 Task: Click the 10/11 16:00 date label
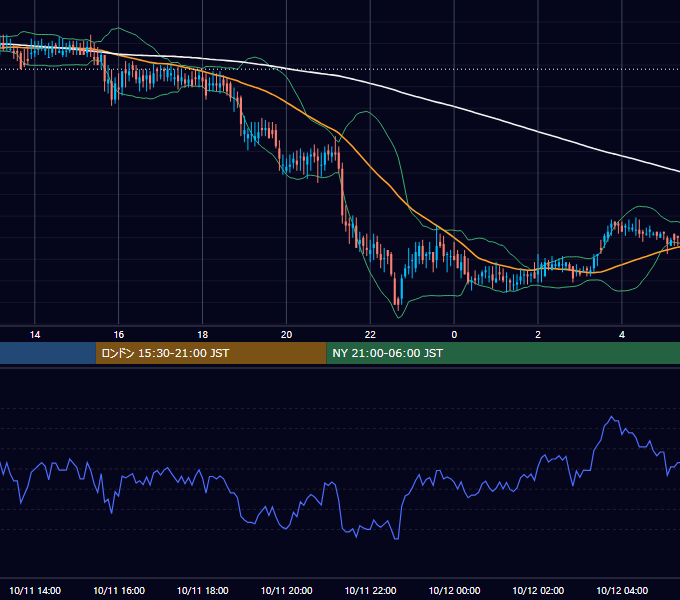(119, 590)
